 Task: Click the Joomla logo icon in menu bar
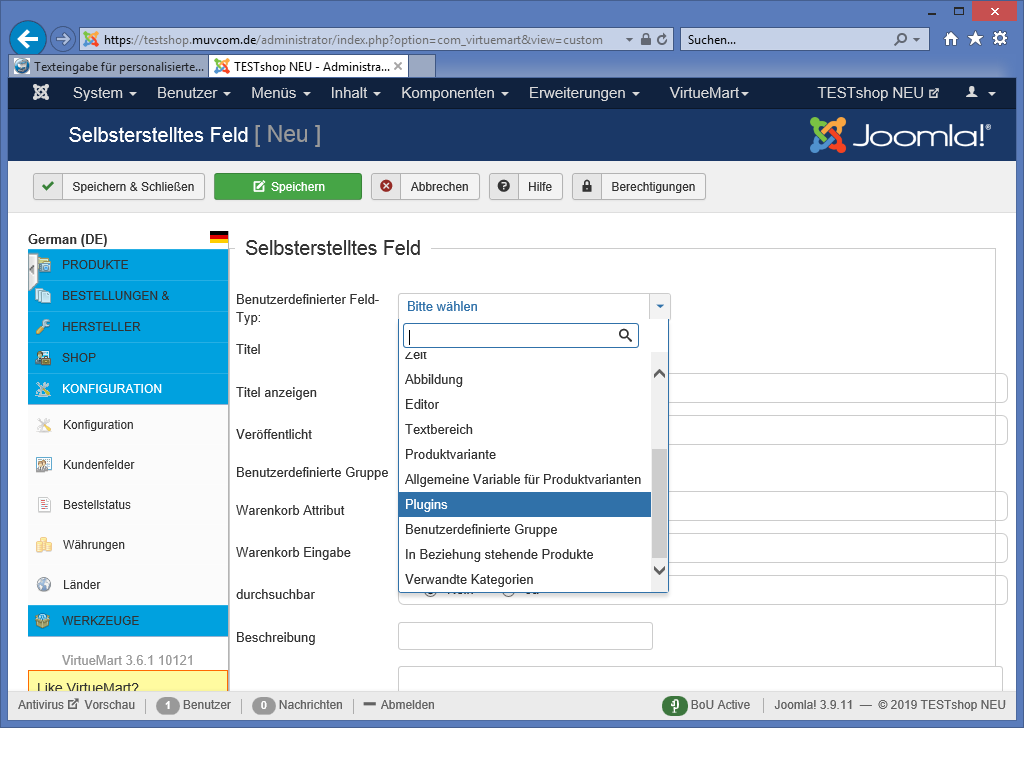[x=41, y=93]
